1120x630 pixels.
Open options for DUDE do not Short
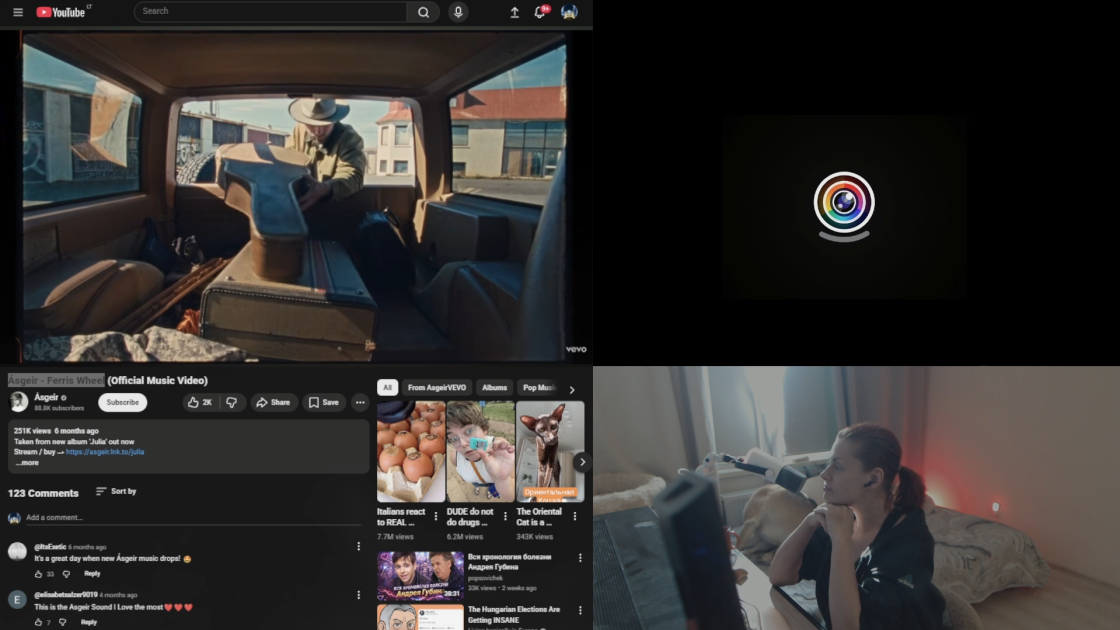click(505, 516)
